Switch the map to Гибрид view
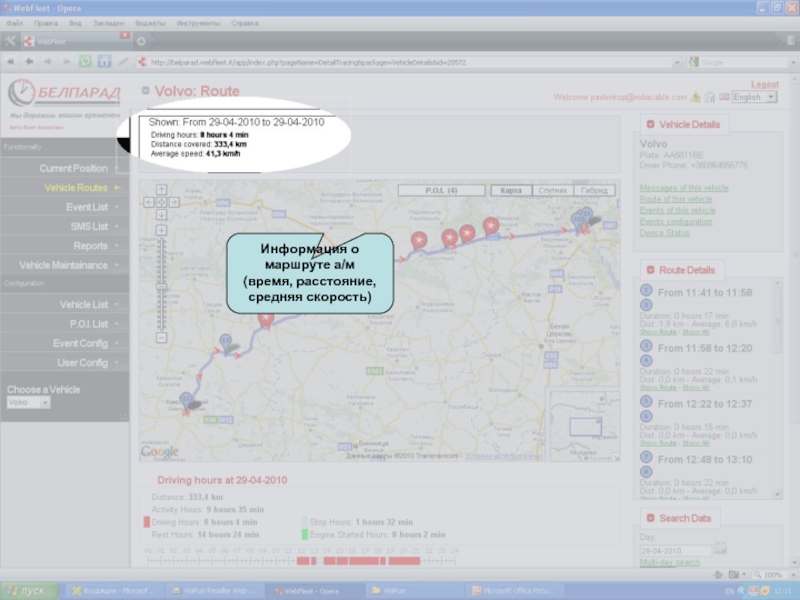The width and height of the screenshot is (800, 600). 594,190
